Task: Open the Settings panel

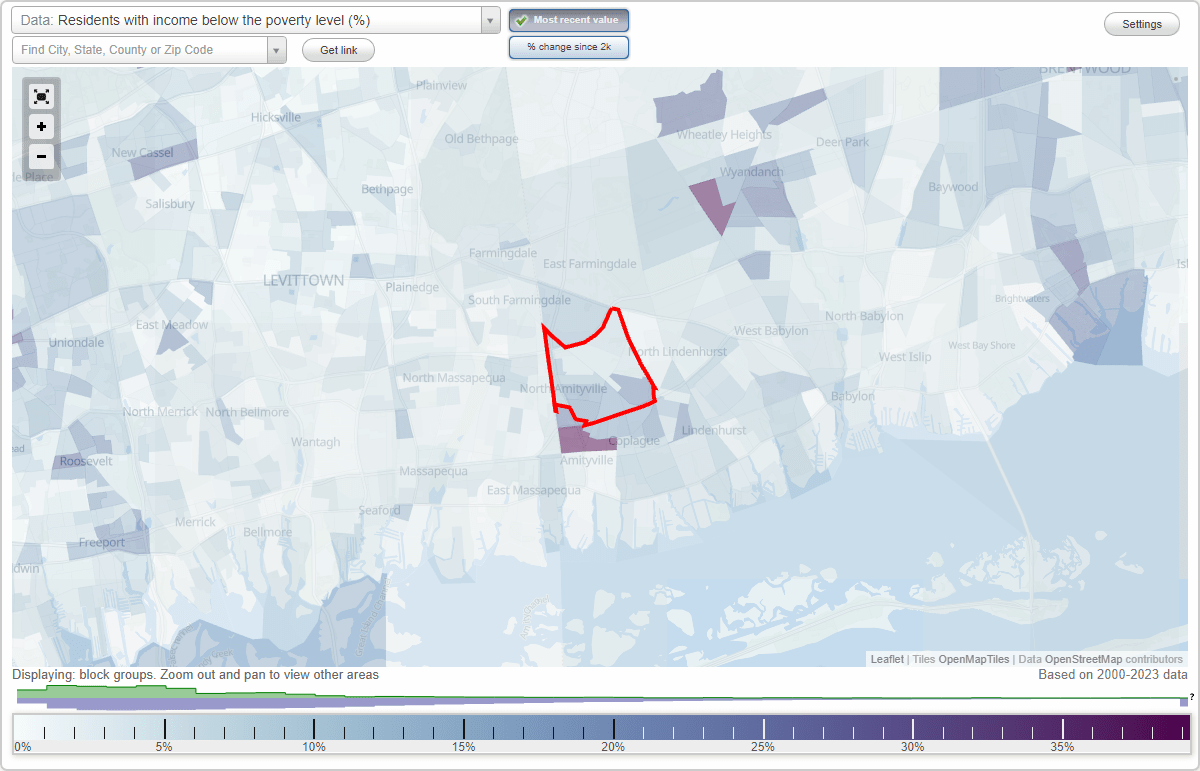Action: point(1141,23)
